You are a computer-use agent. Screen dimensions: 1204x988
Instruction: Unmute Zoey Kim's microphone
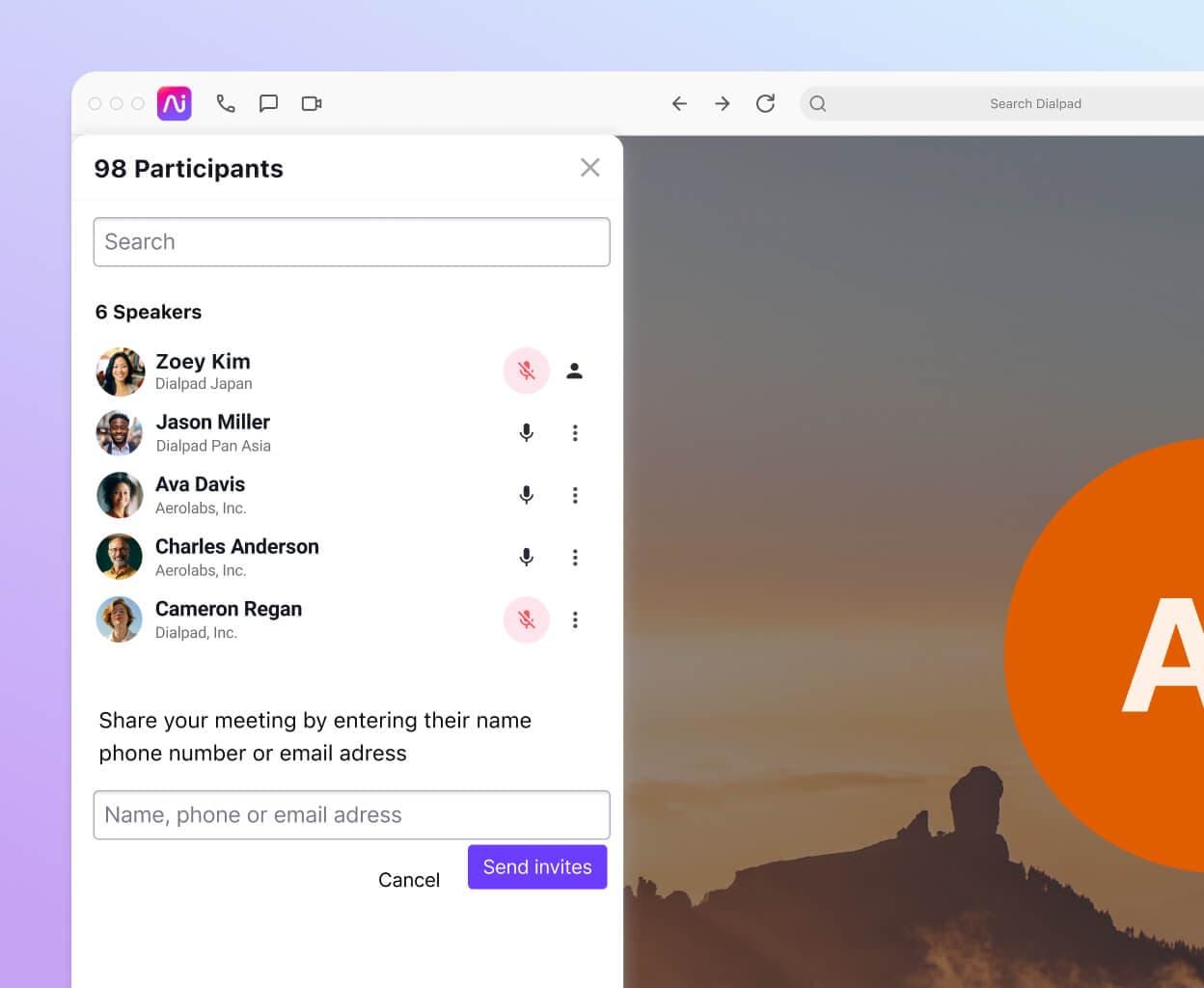coord(526,370)
